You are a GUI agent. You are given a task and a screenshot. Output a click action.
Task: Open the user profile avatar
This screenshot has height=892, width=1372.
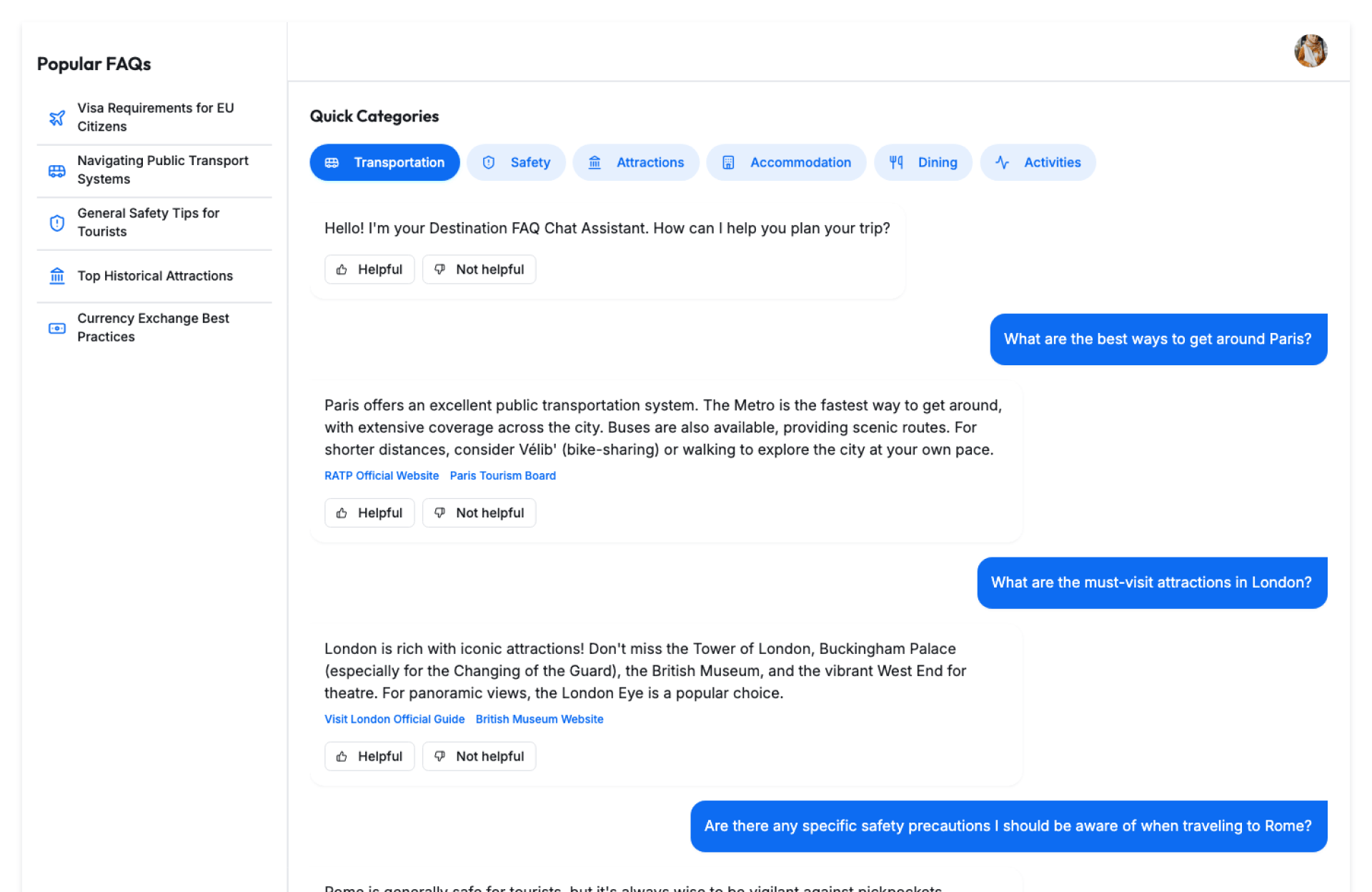pyautogui.click(x=1310, y=51)
